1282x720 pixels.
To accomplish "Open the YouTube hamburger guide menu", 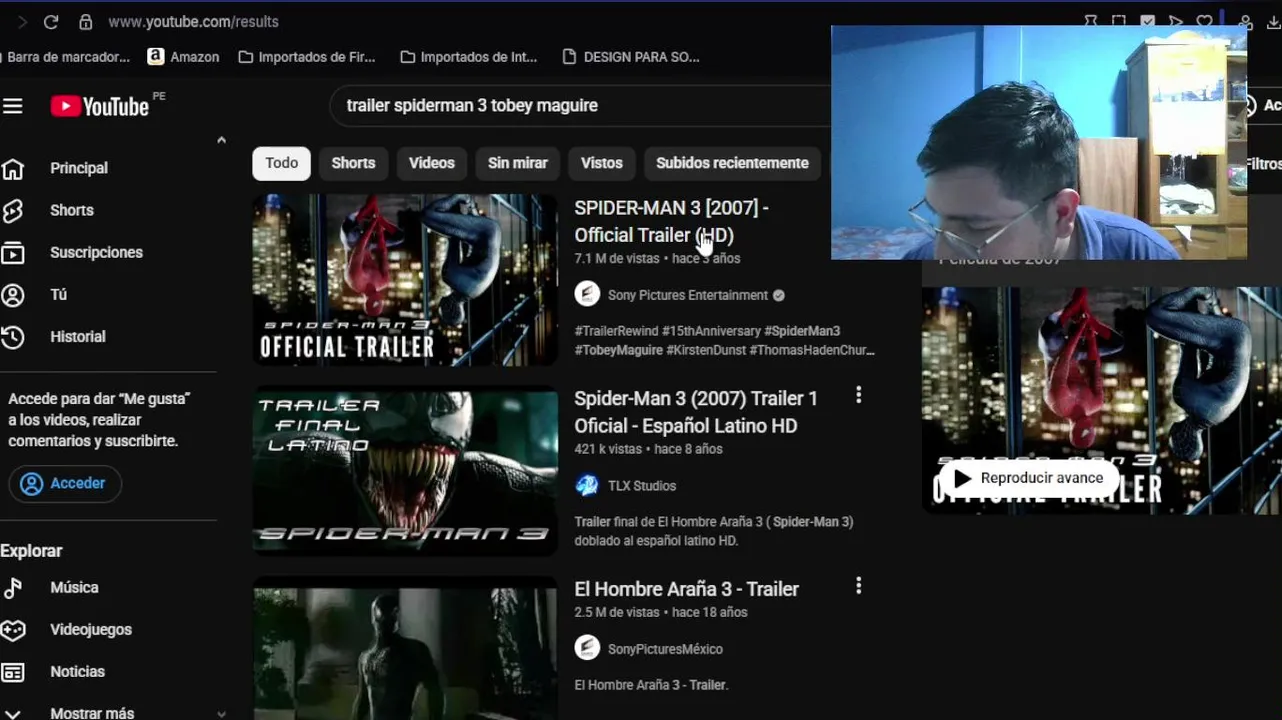I will tap(12, 106).
